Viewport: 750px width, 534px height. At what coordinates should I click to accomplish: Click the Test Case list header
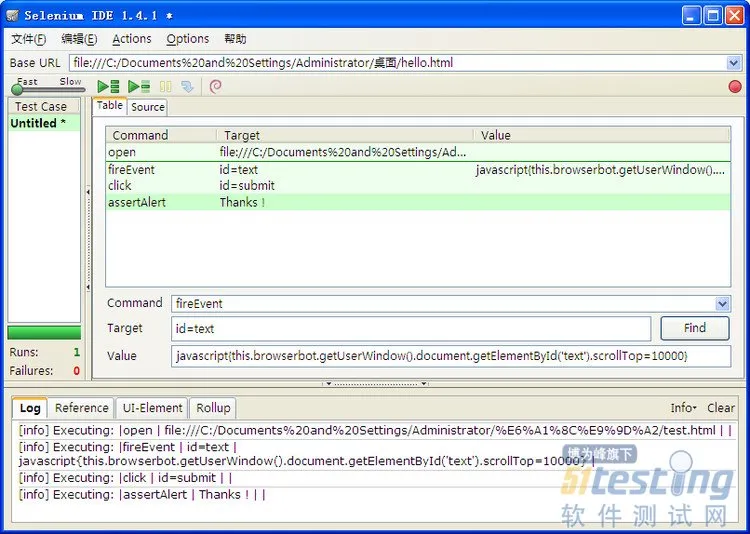tap(44, 106)
